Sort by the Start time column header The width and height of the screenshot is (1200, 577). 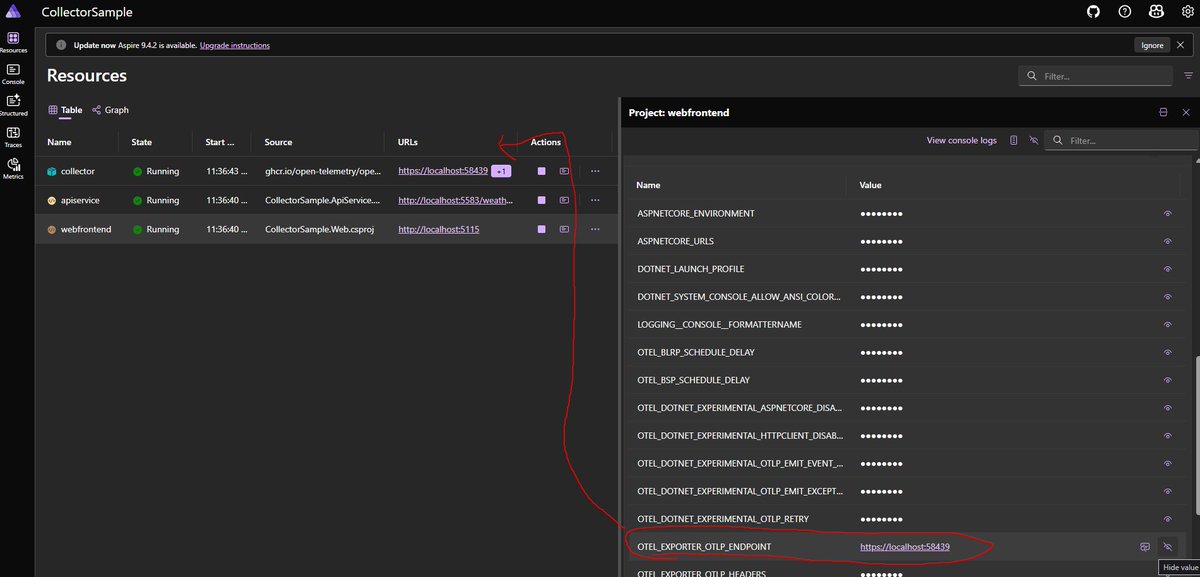click(220, 142)
